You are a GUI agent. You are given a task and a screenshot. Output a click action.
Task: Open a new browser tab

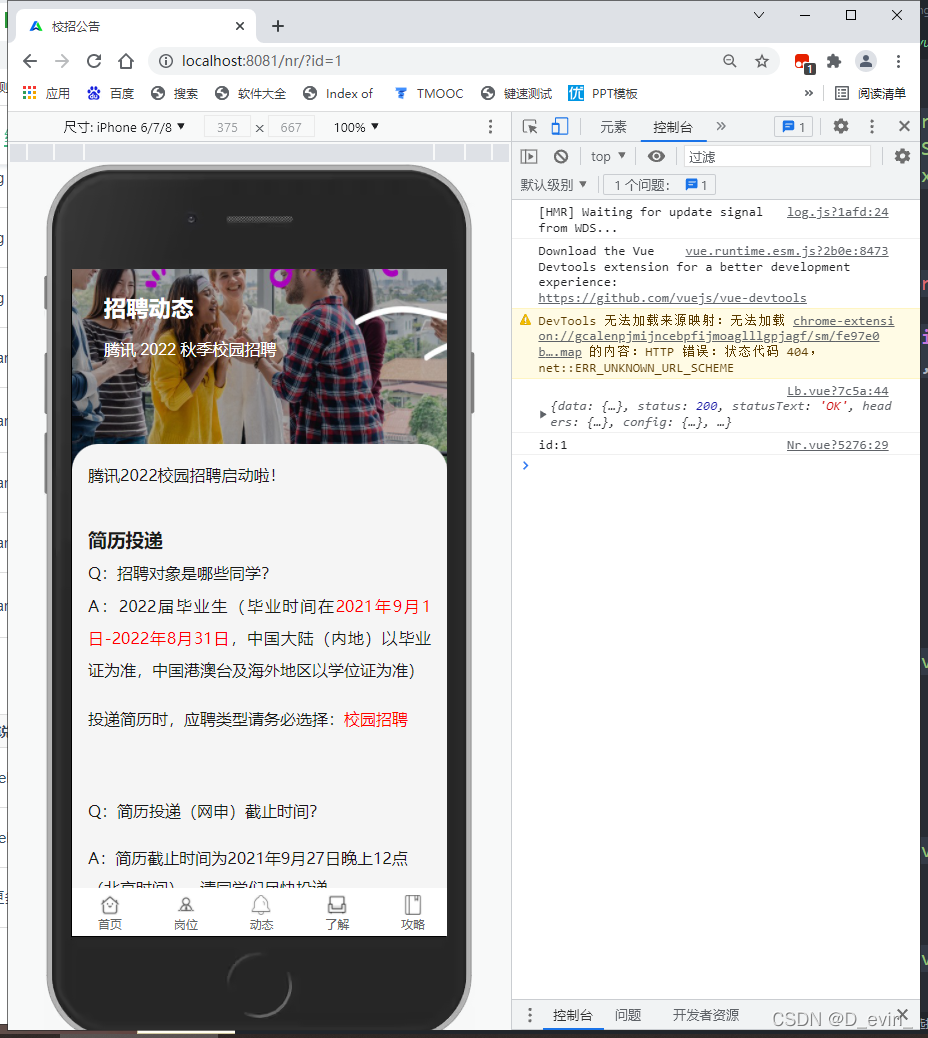(x=278, y=26)
